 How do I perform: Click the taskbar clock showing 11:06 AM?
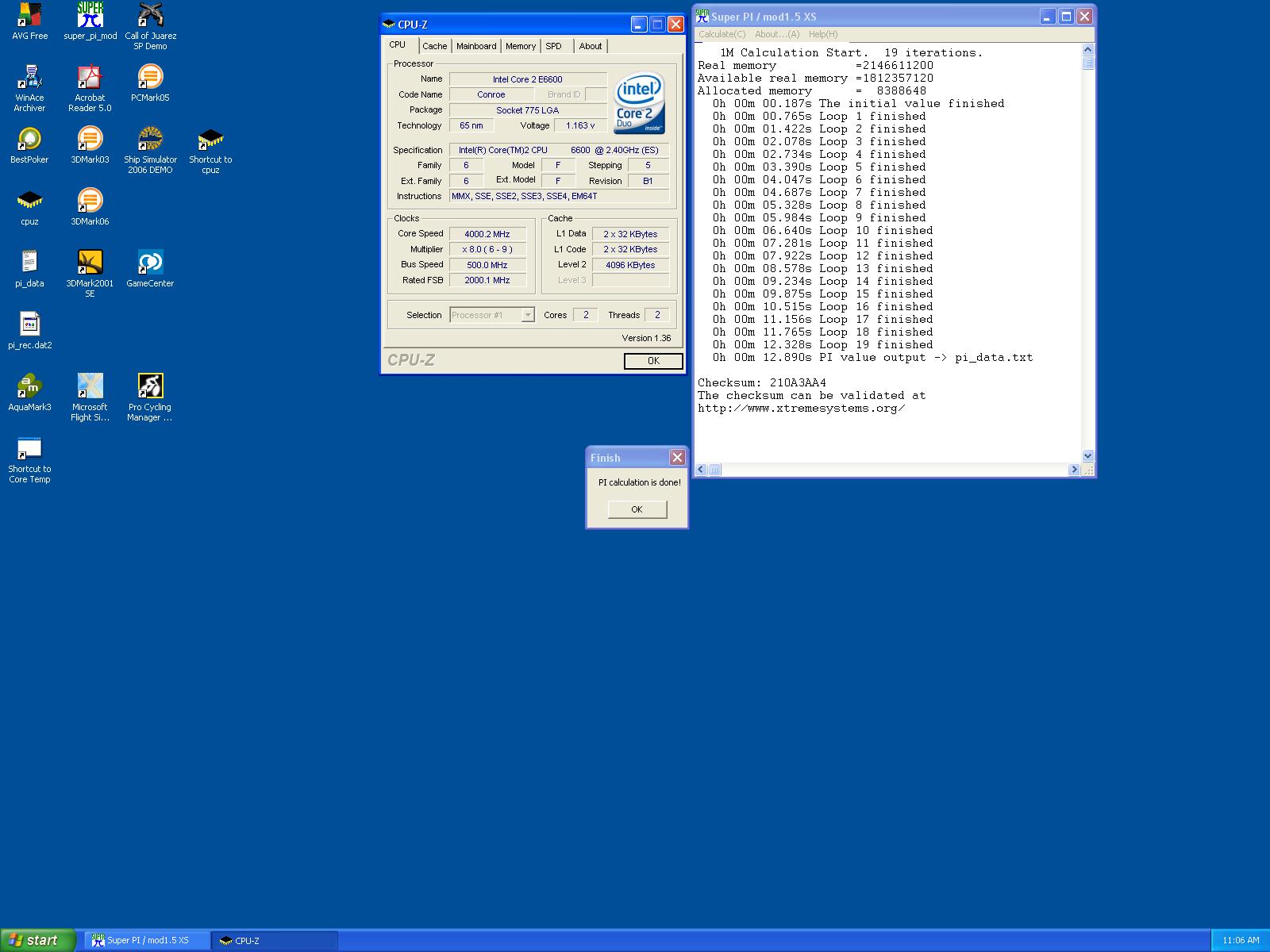point(1241,940)
